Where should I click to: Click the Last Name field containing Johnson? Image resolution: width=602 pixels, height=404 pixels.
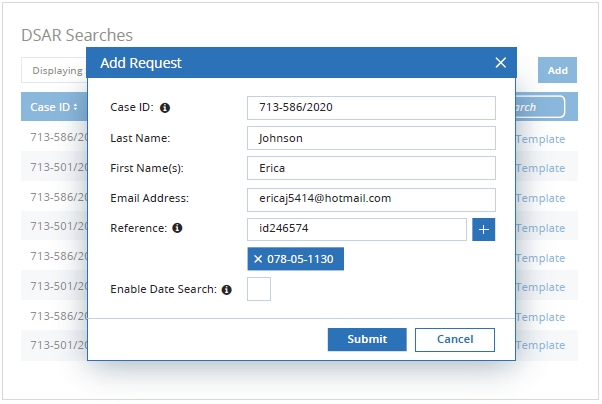[x=371, y=138]
